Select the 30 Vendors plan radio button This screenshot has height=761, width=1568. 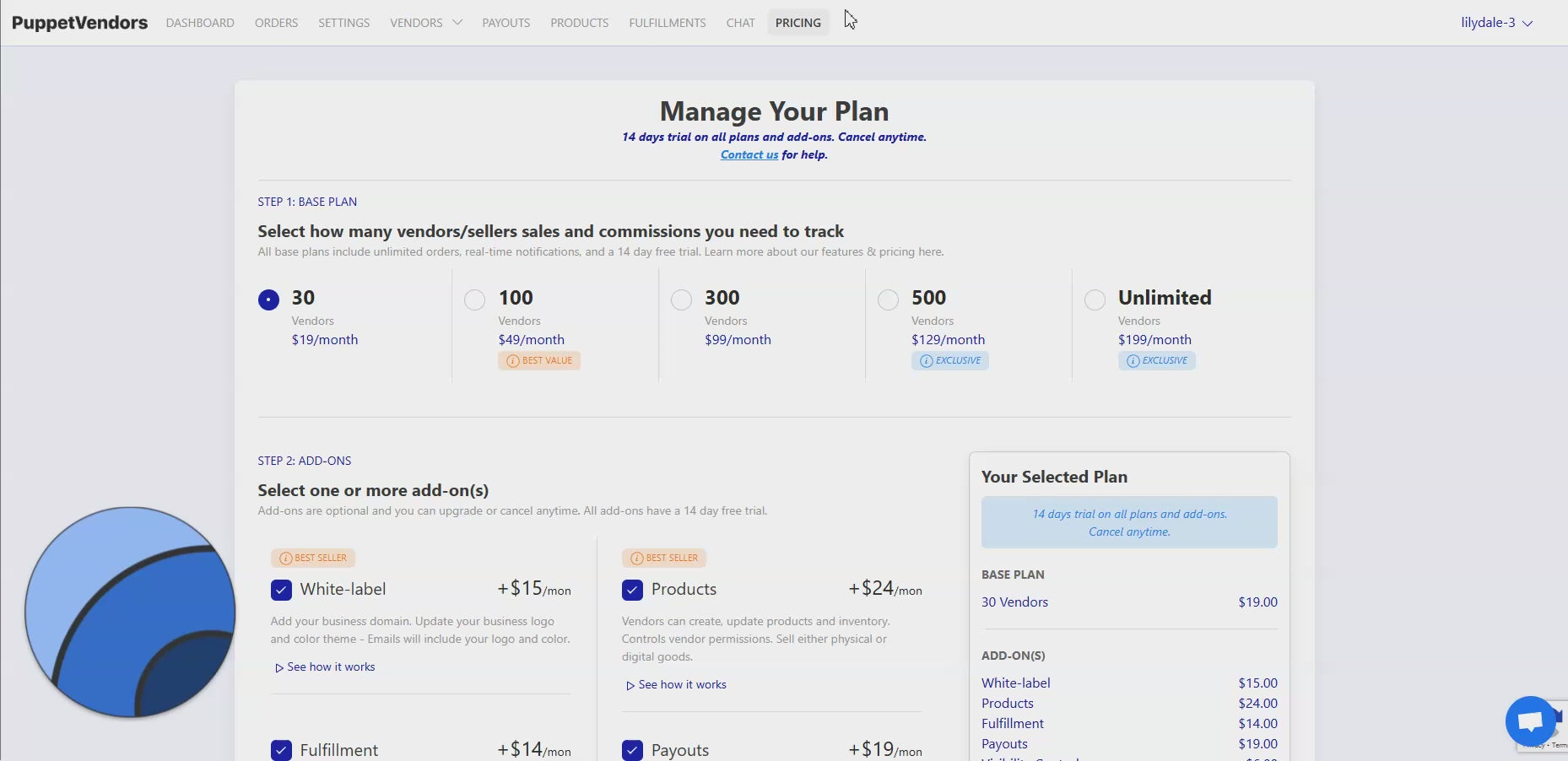pos(268,300)
